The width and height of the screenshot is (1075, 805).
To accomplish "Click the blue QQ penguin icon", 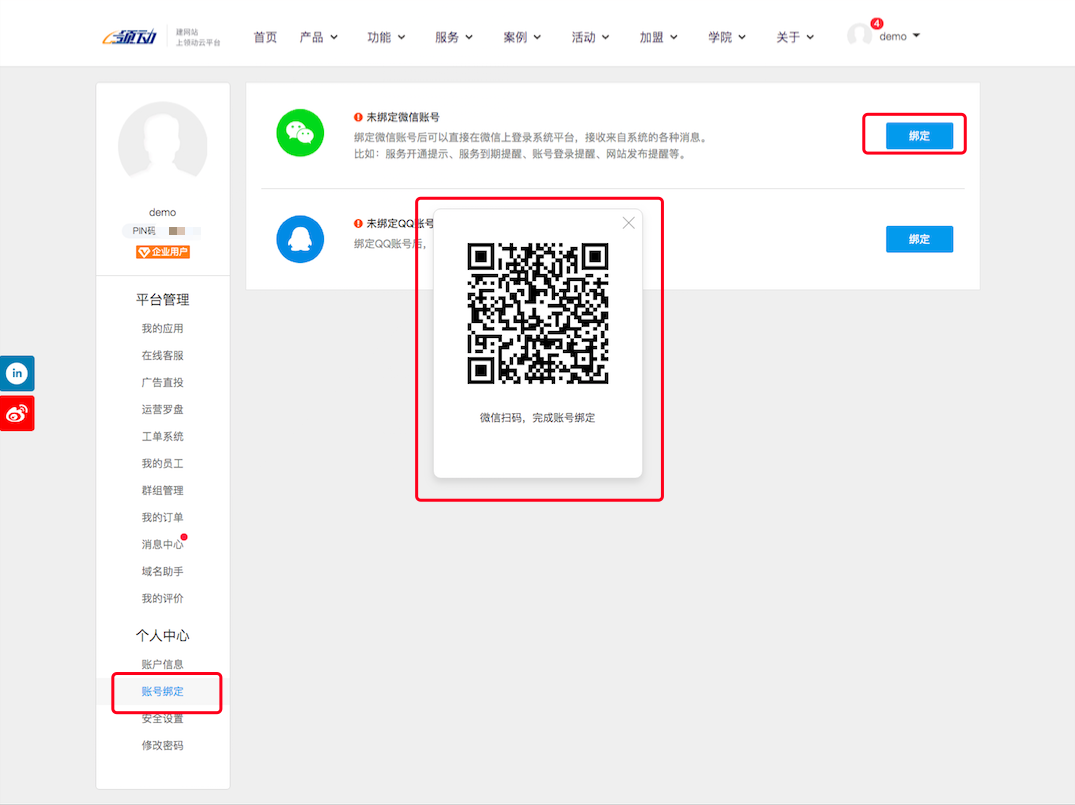I will [300, 239].
